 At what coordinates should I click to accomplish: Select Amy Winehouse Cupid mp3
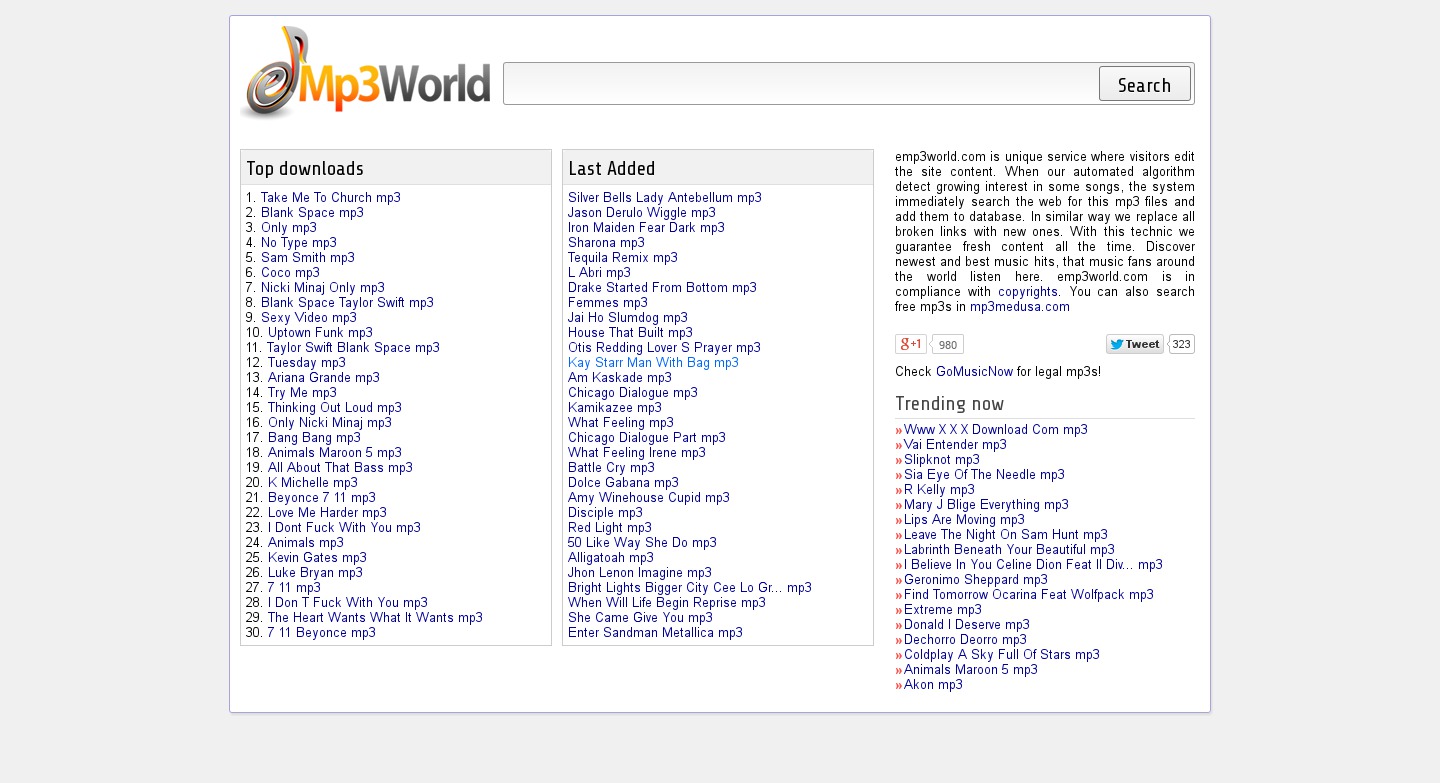(x=648, y=498)
